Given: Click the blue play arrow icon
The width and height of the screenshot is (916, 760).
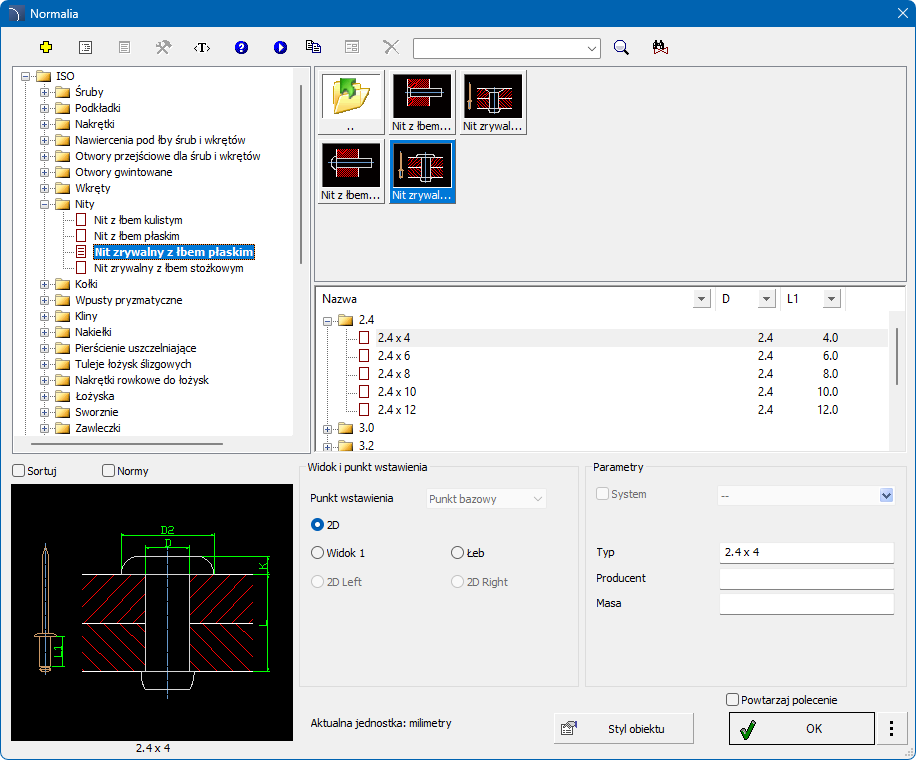Looking at the screenshot, I should [x=280, y=47].
